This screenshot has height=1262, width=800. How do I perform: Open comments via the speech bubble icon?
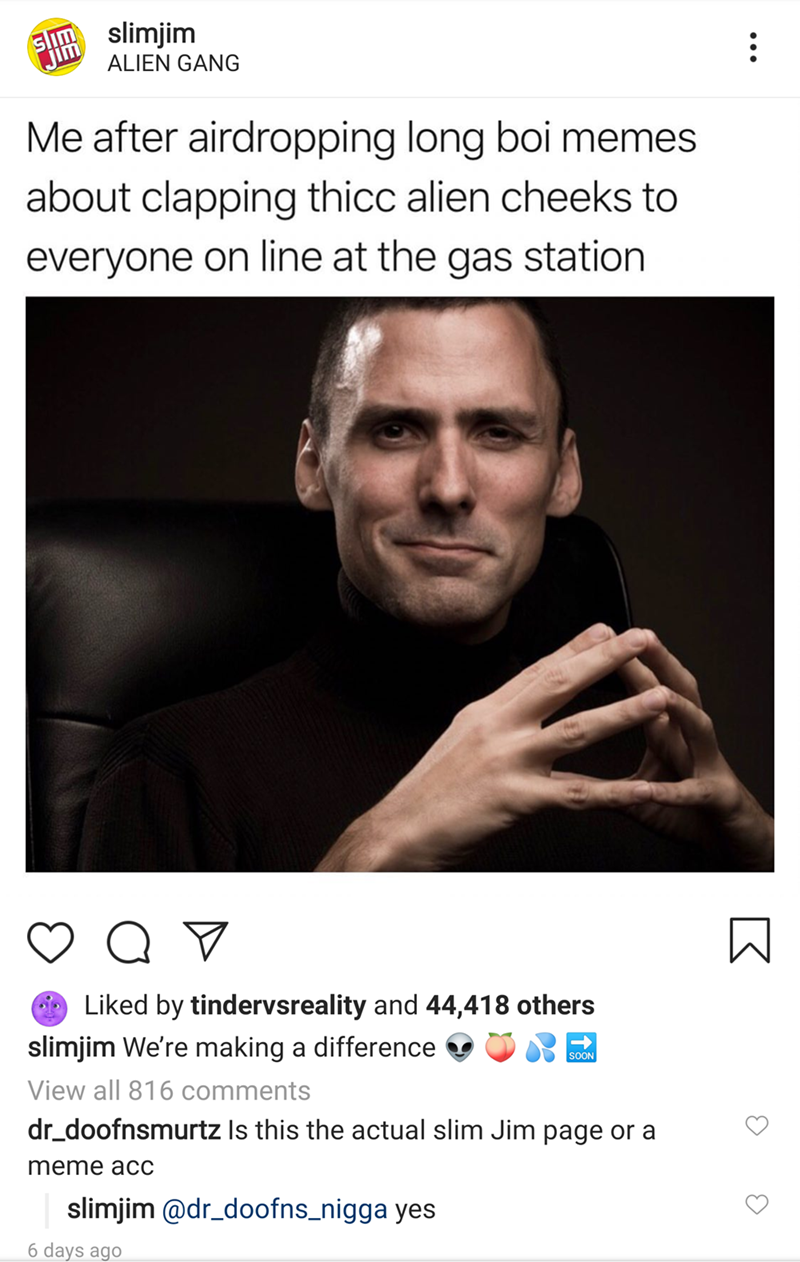(x=128, y=941)
